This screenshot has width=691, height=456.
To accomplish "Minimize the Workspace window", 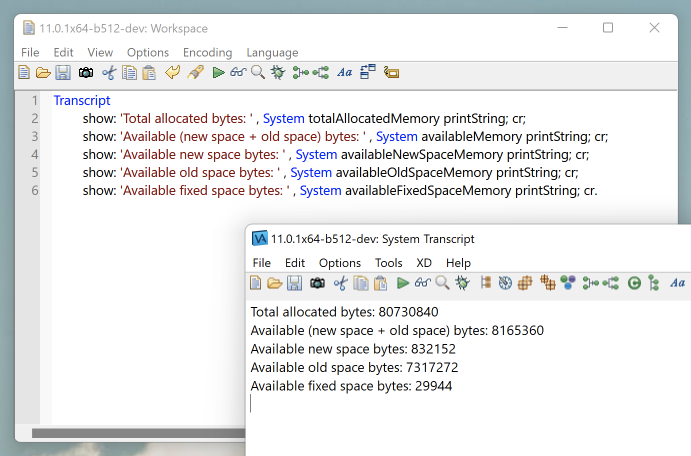I will 562,28.
